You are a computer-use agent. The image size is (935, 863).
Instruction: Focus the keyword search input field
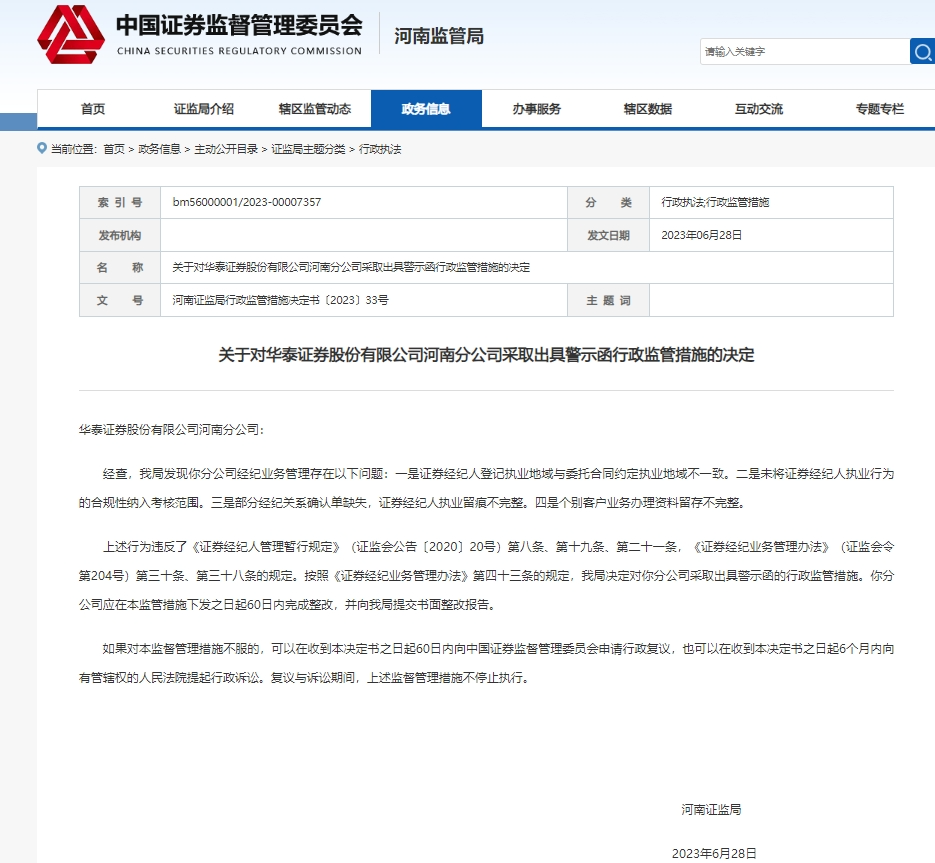point(804,51)
